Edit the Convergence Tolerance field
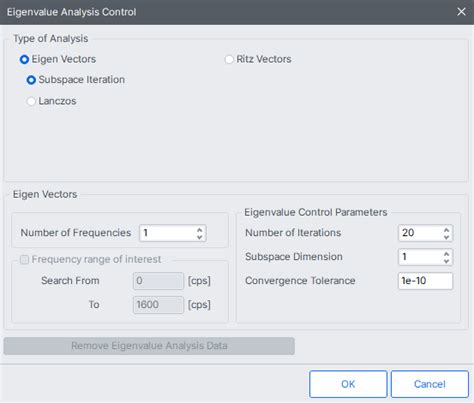474x403 pixels. click(x=425, y=281)
